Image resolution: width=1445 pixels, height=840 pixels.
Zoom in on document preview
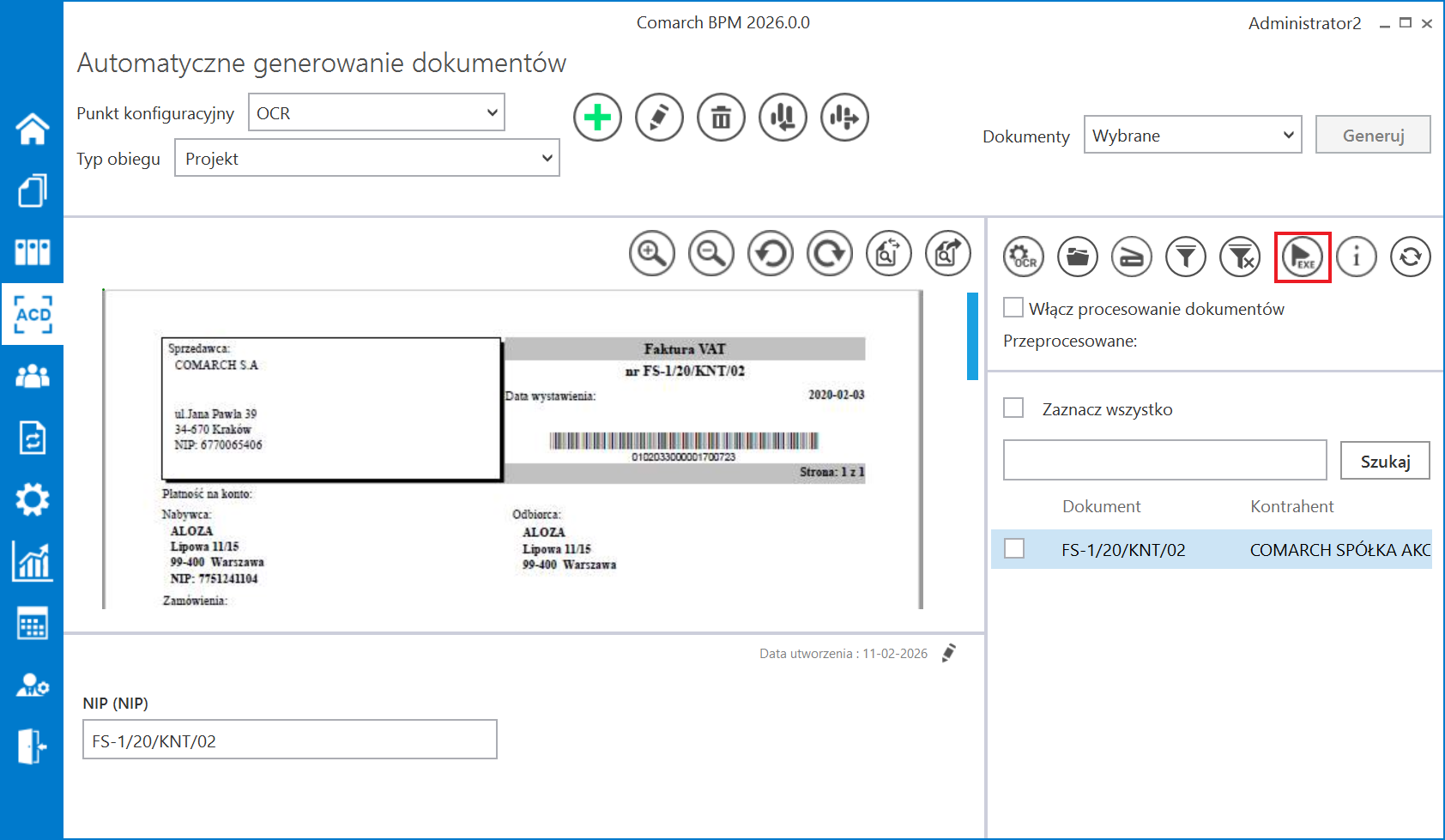click(x=652, y=253)
